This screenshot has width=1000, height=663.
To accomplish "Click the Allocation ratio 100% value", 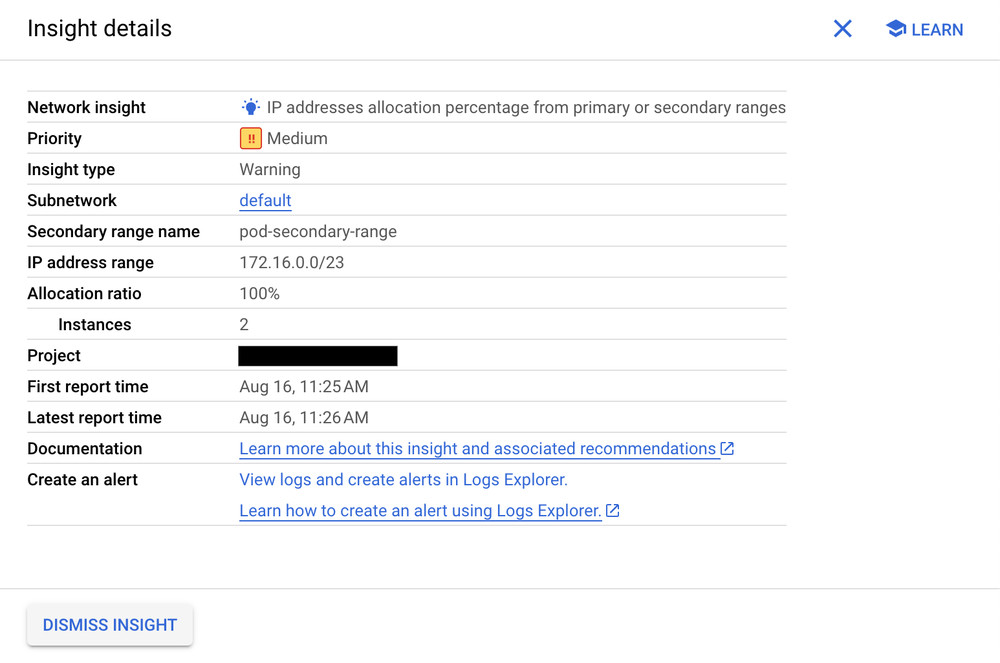I will coord(260,294).
